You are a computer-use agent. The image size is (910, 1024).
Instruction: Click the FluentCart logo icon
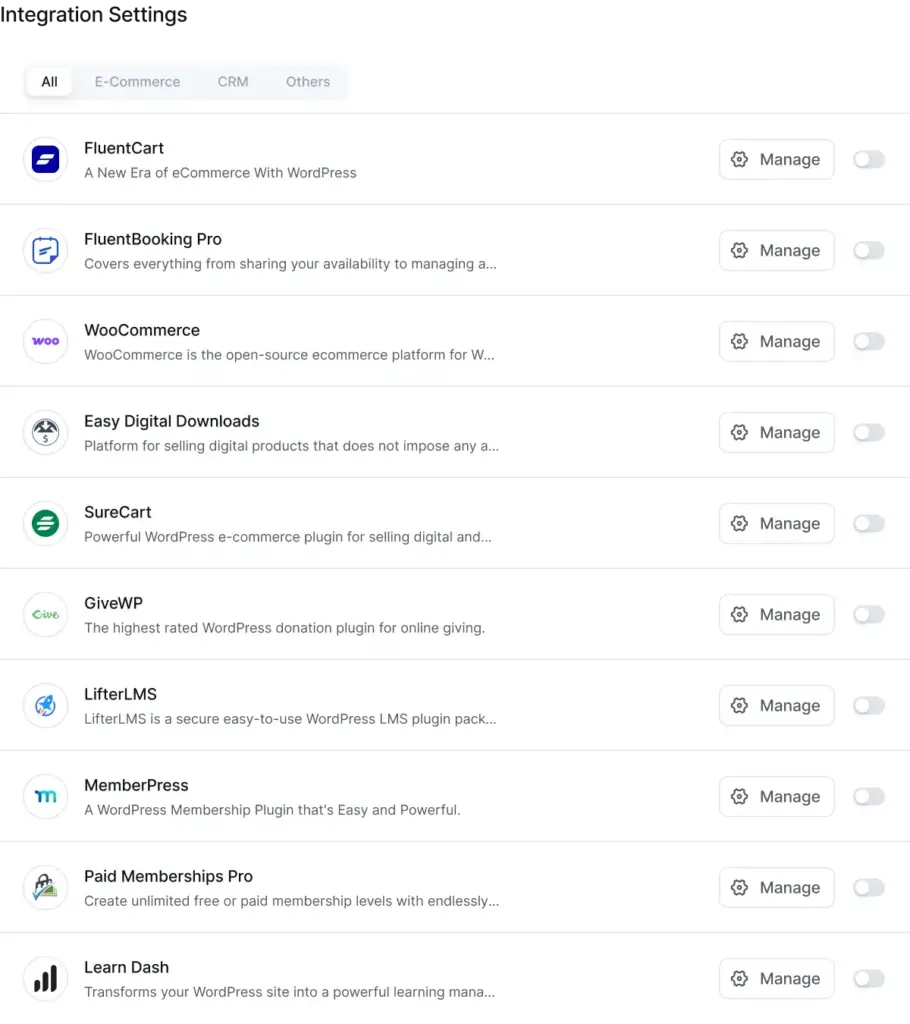pyautogui.click(x=45, y=159)
